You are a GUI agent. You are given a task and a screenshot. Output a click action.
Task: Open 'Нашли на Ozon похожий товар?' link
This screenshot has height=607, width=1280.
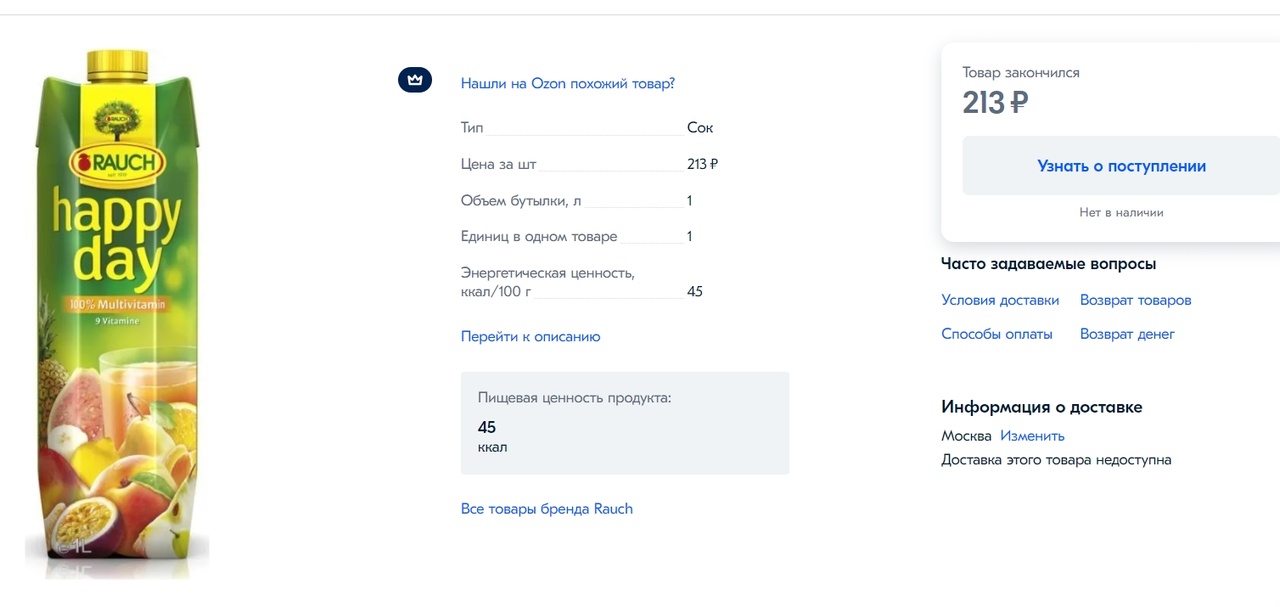(x=567, y=84)
